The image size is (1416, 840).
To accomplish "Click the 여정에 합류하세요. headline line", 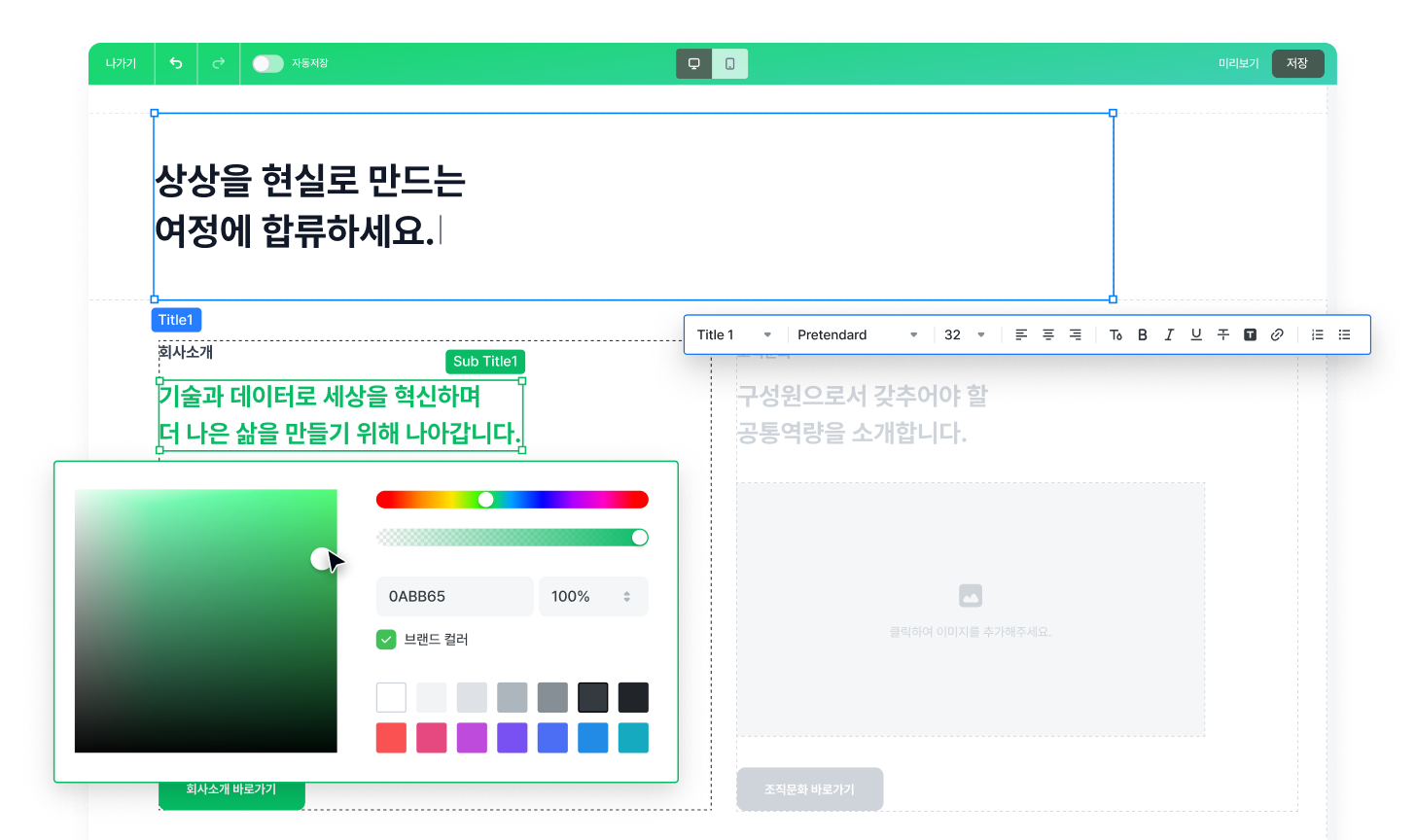I will tap(295, 231).
